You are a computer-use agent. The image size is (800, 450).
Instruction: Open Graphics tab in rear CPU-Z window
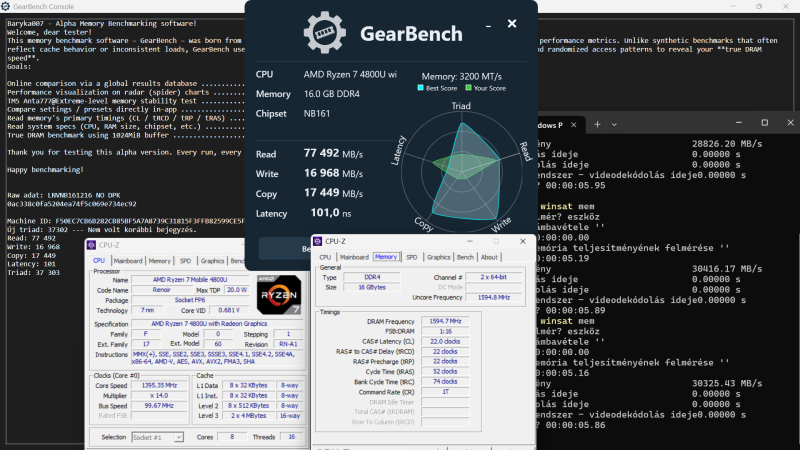[x=212, y=261]
